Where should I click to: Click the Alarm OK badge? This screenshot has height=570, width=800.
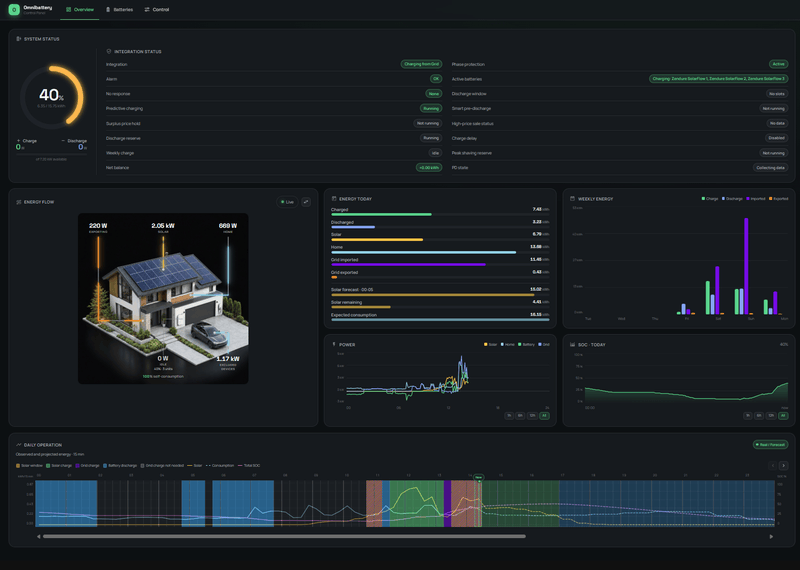click(436, 79)
